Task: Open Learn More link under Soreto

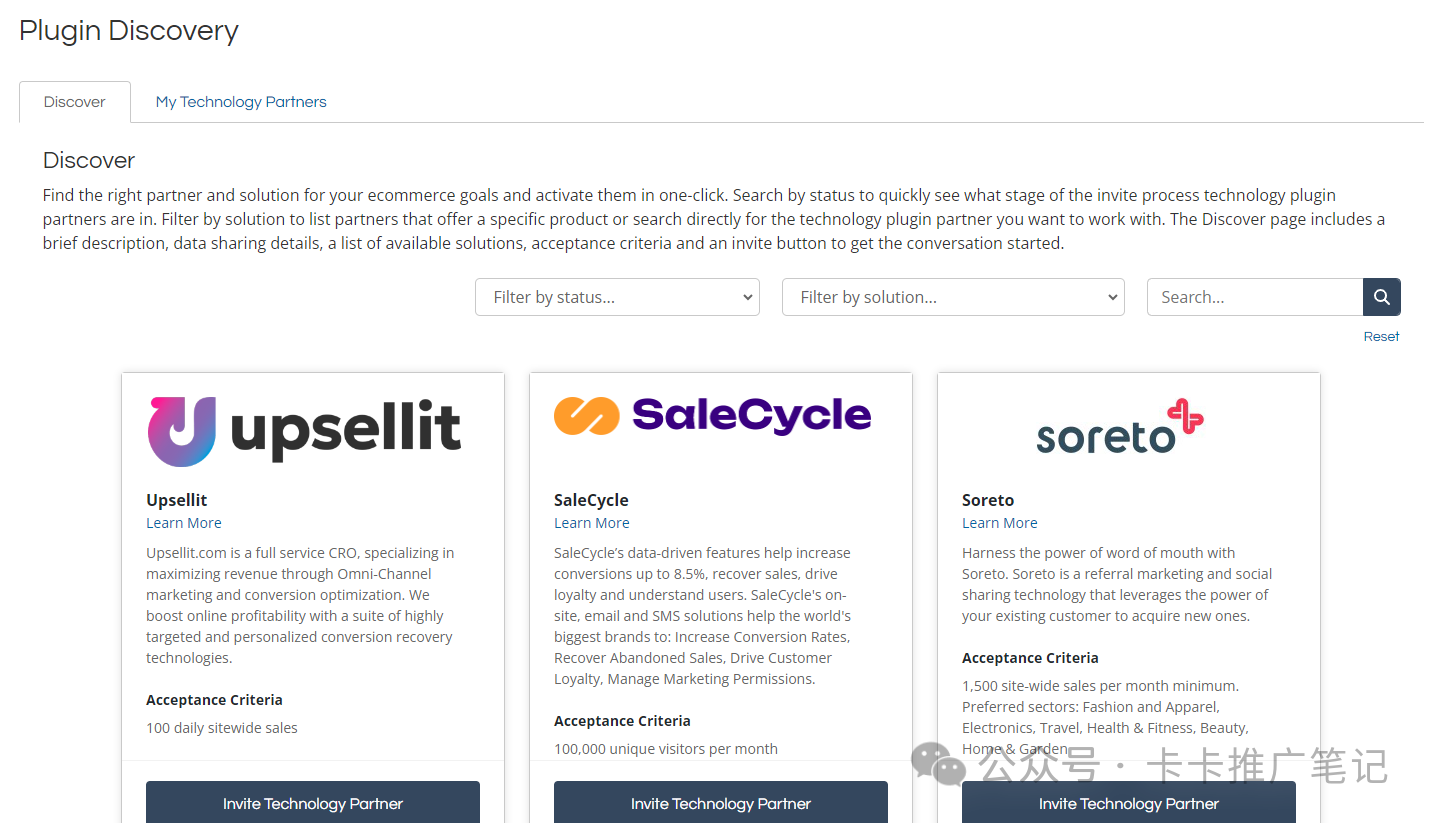Action: [x=1000, y=523]
